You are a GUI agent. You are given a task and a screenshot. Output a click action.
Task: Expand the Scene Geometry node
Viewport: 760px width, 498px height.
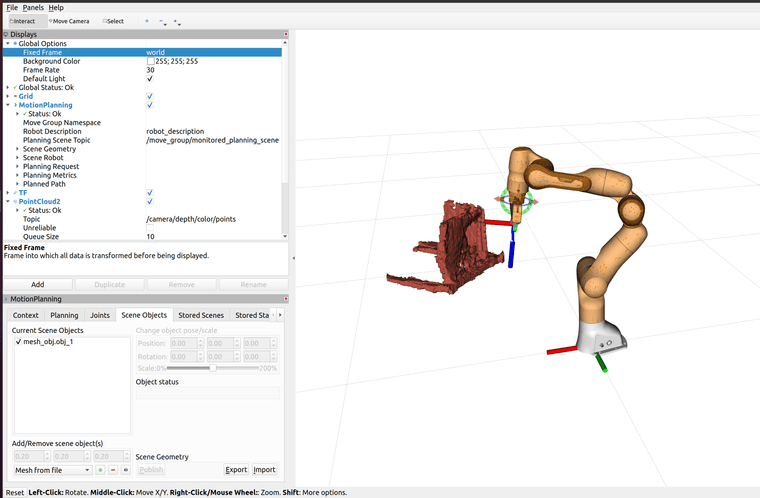point(17,149)
